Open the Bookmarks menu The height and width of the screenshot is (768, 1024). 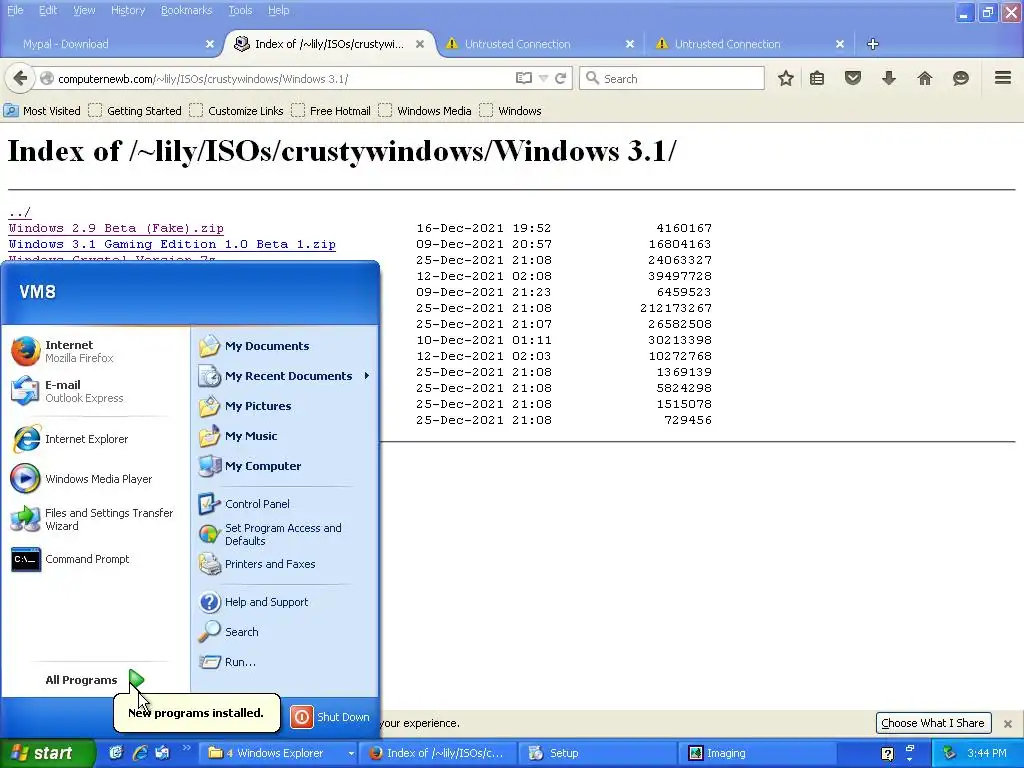[186, 10]
